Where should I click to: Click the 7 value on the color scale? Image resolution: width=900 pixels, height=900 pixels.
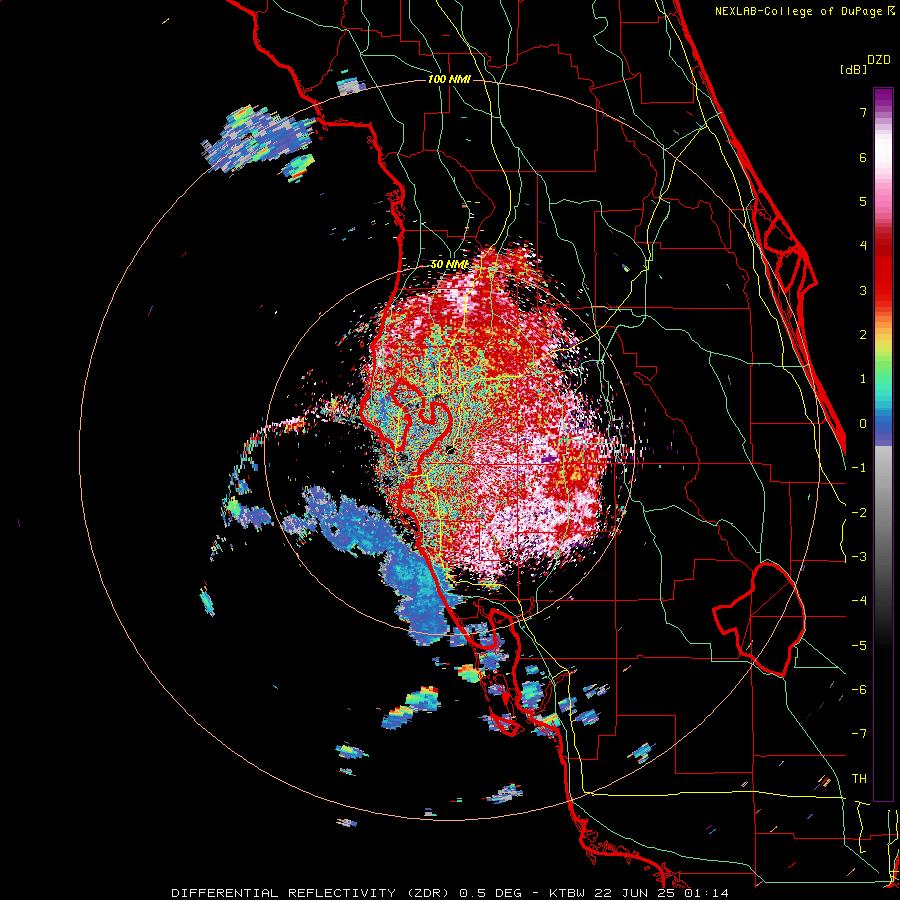[x=863, y=112]
